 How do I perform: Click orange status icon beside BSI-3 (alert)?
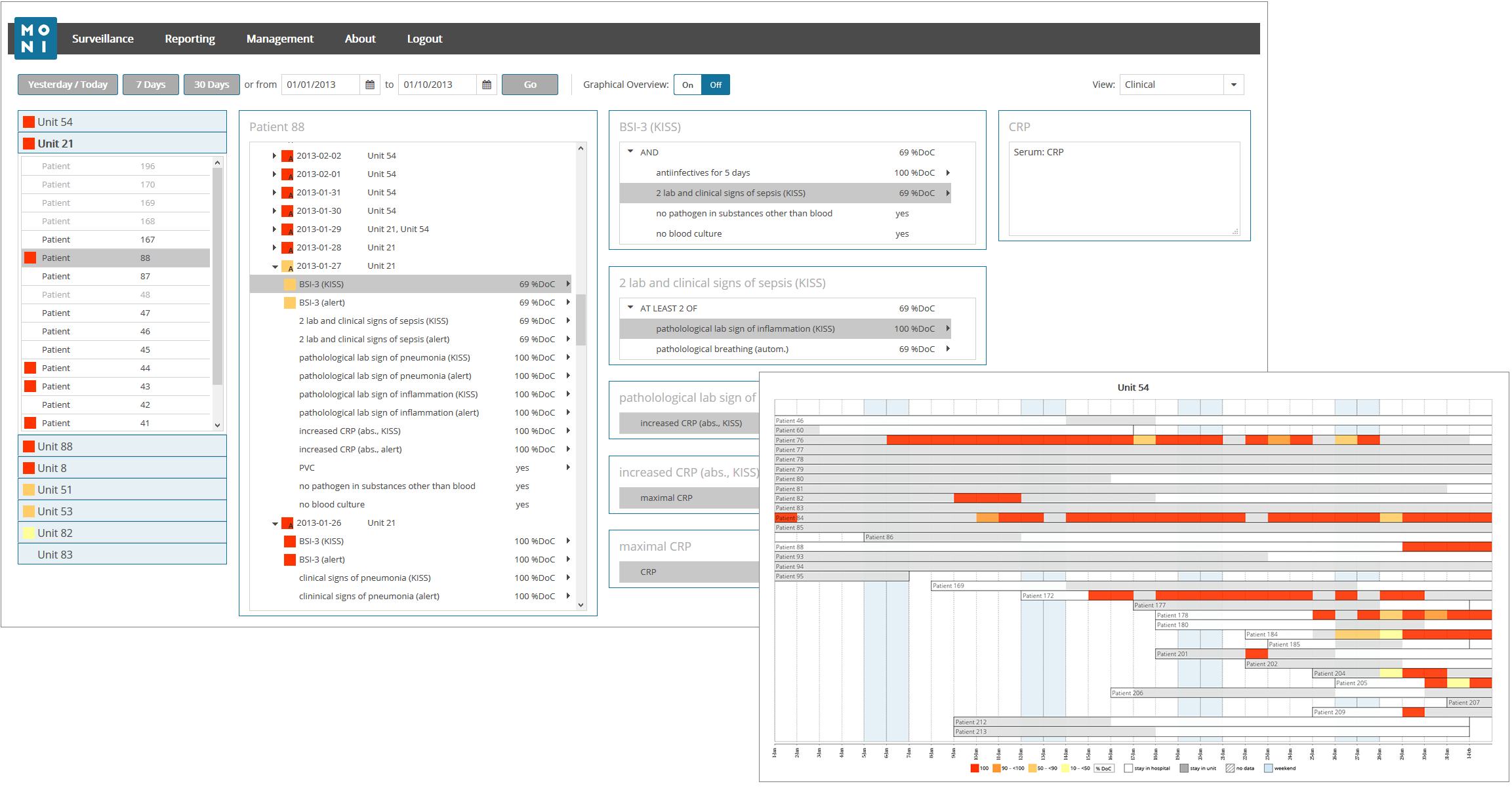tap(289, 303)
